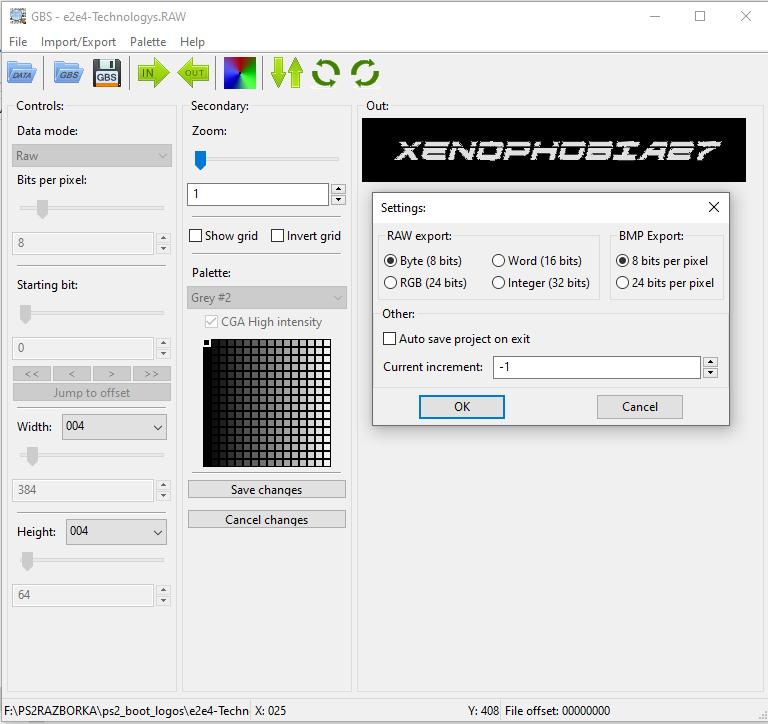Click the green OUT arrow icon
Image resolution: width=768 pixels, height=724 pixels.
(x=193, y=73)
